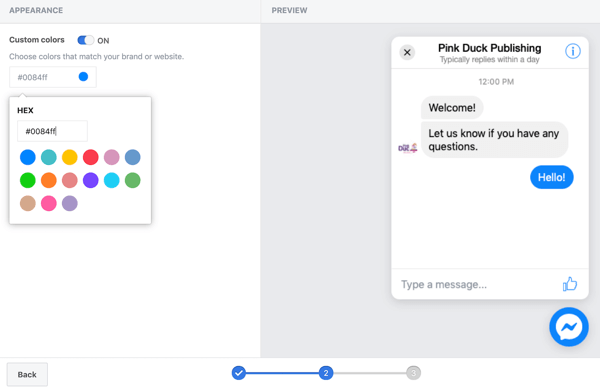Select the tan color swatch

coord(28,204)
